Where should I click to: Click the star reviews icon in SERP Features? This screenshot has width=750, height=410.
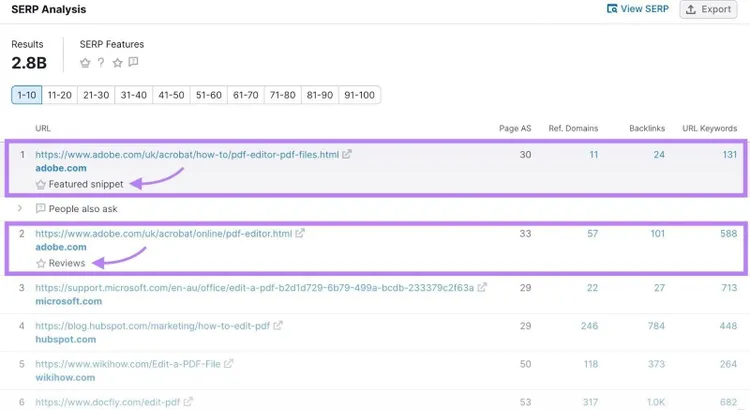click(117, 63)
